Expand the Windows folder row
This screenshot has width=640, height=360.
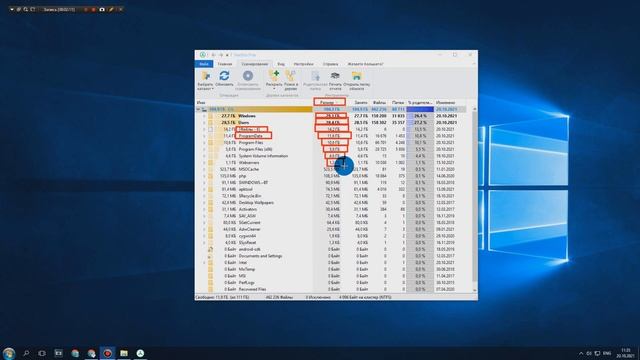(204, 116)
